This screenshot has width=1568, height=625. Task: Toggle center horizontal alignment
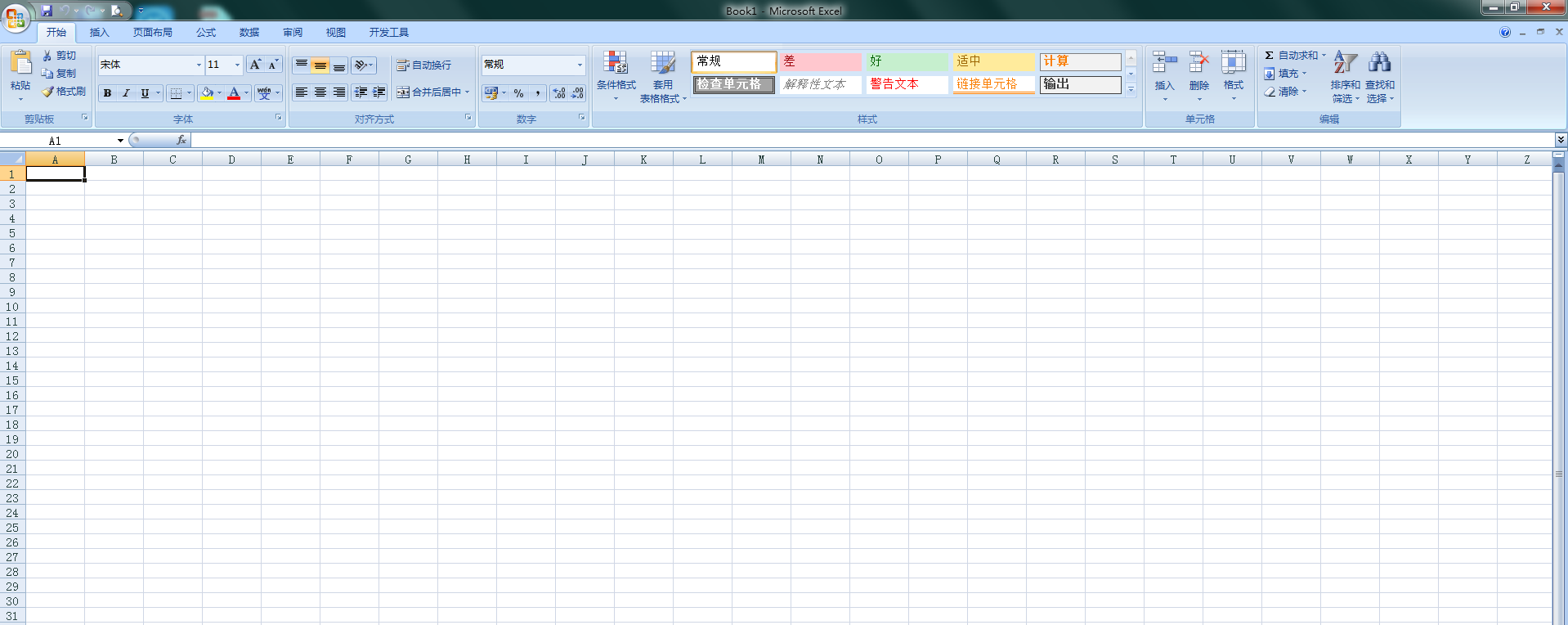coord(320,92)
